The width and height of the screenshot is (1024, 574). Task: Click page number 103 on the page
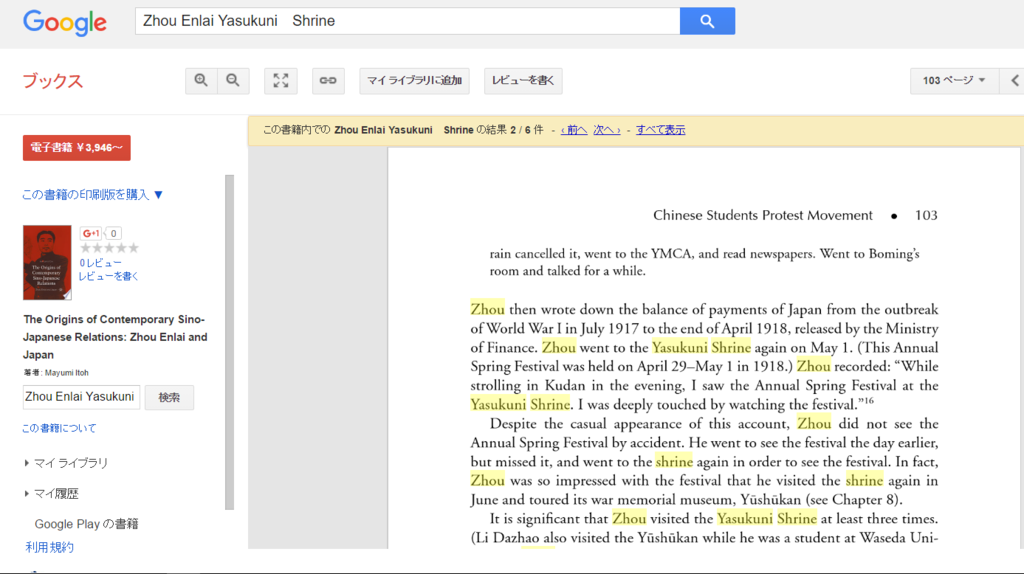[926, 215]
